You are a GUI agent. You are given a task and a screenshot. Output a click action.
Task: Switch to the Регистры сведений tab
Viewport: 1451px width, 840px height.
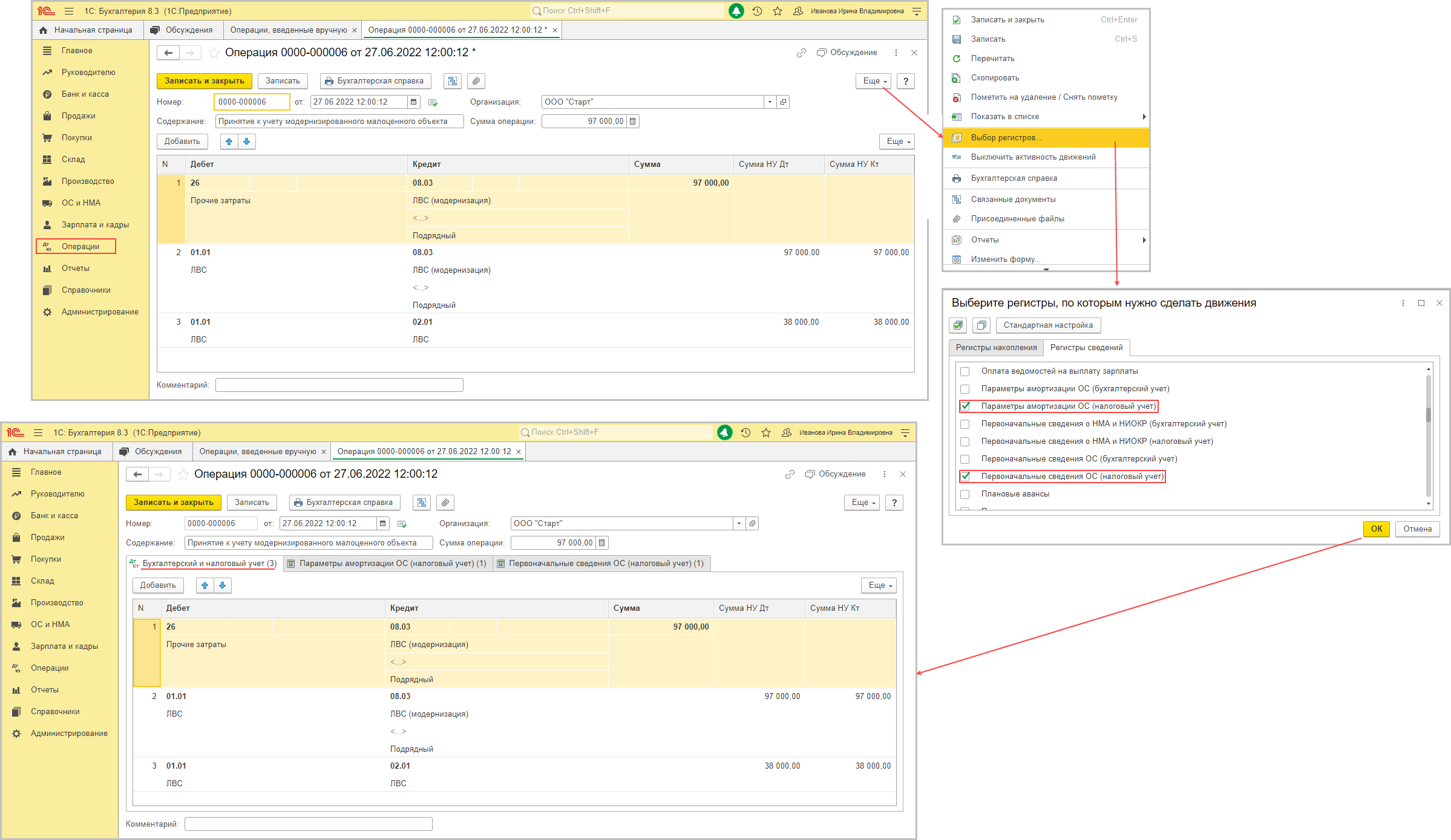(1086, 348)
